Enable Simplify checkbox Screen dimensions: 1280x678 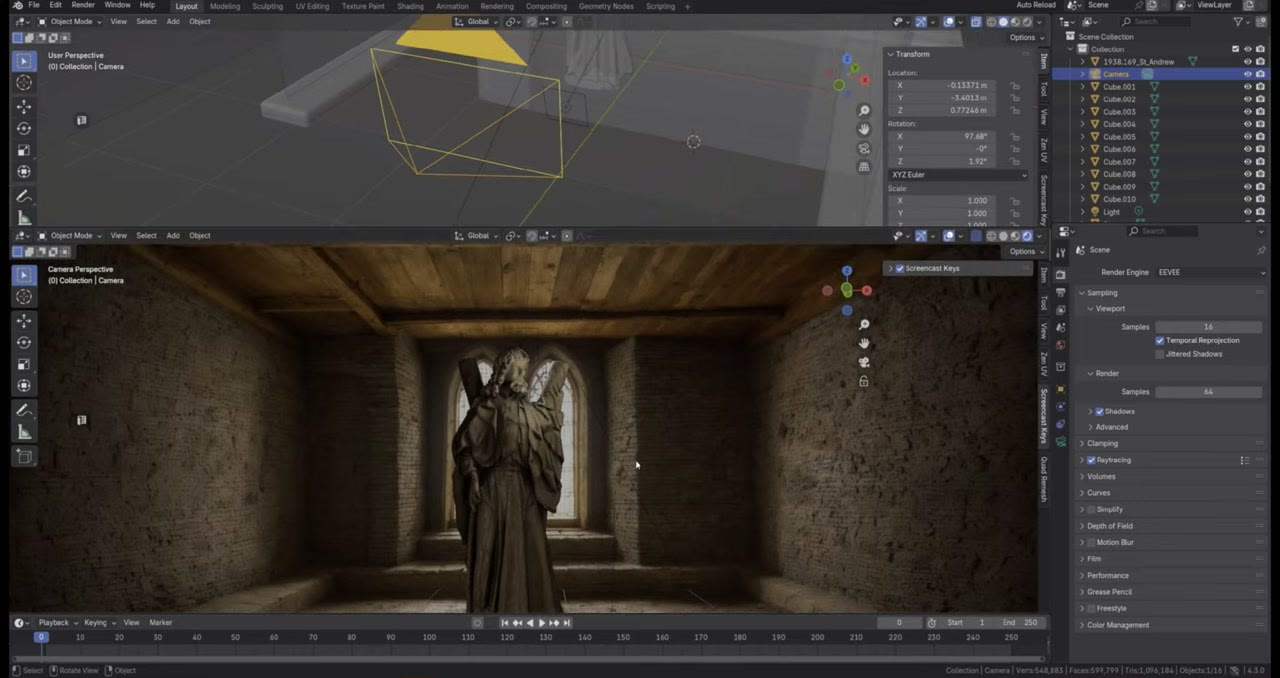coord(1091,510)
